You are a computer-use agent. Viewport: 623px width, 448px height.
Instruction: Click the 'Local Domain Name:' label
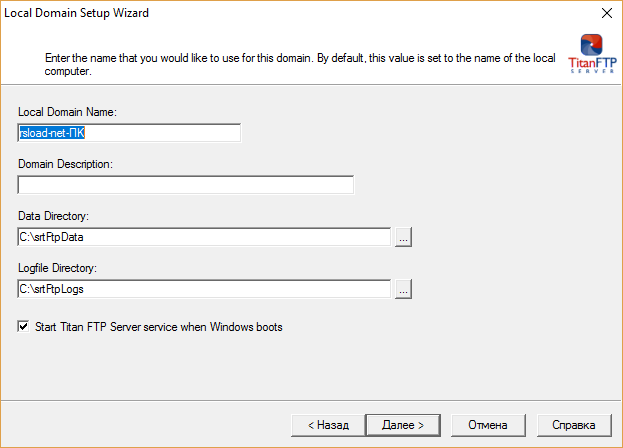click(x=68, y=111)
